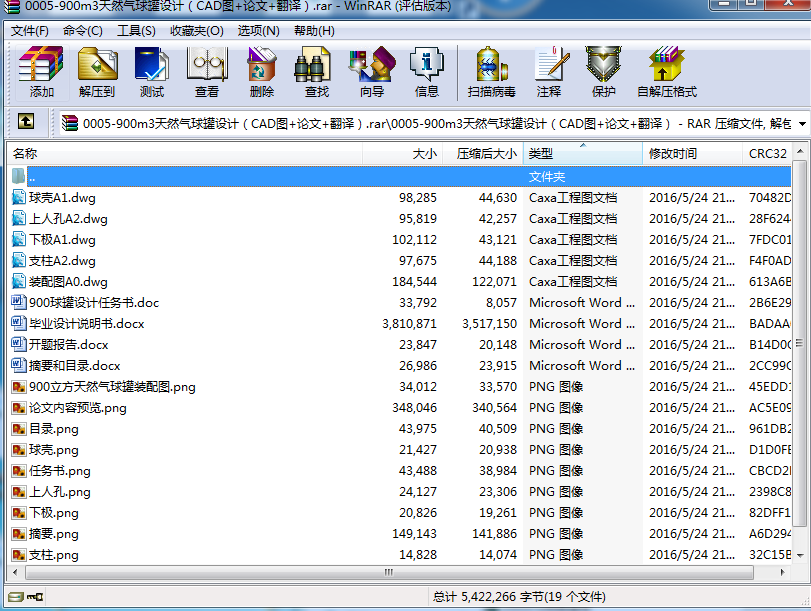Click the 保护 (Protect) shield icon
The image size is (811, 611).
pos(603,64)
